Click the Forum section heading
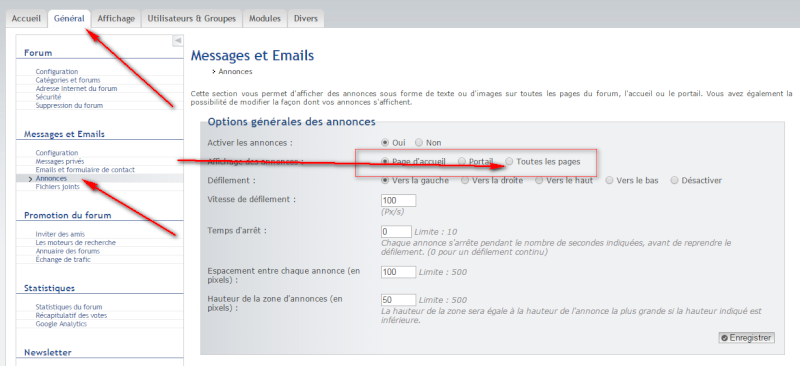 pyautogui.click(x=38, y=53)
